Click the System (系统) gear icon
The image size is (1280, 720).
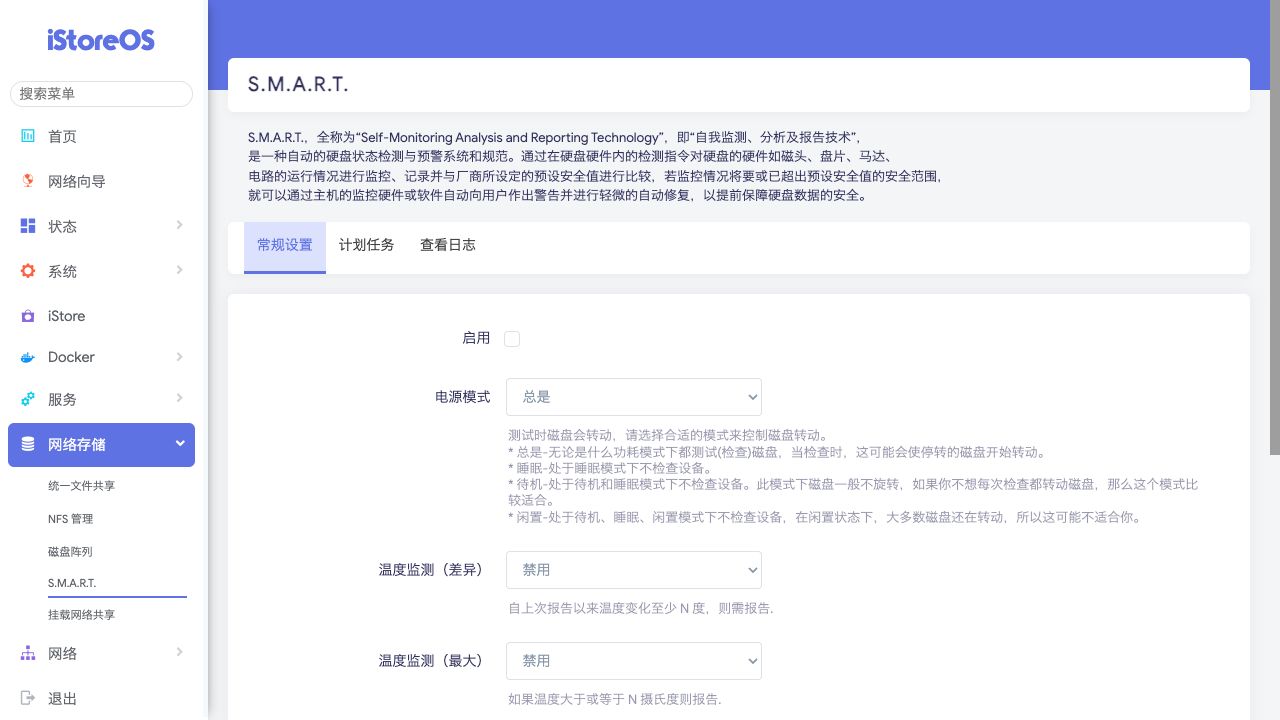[28, 271]
